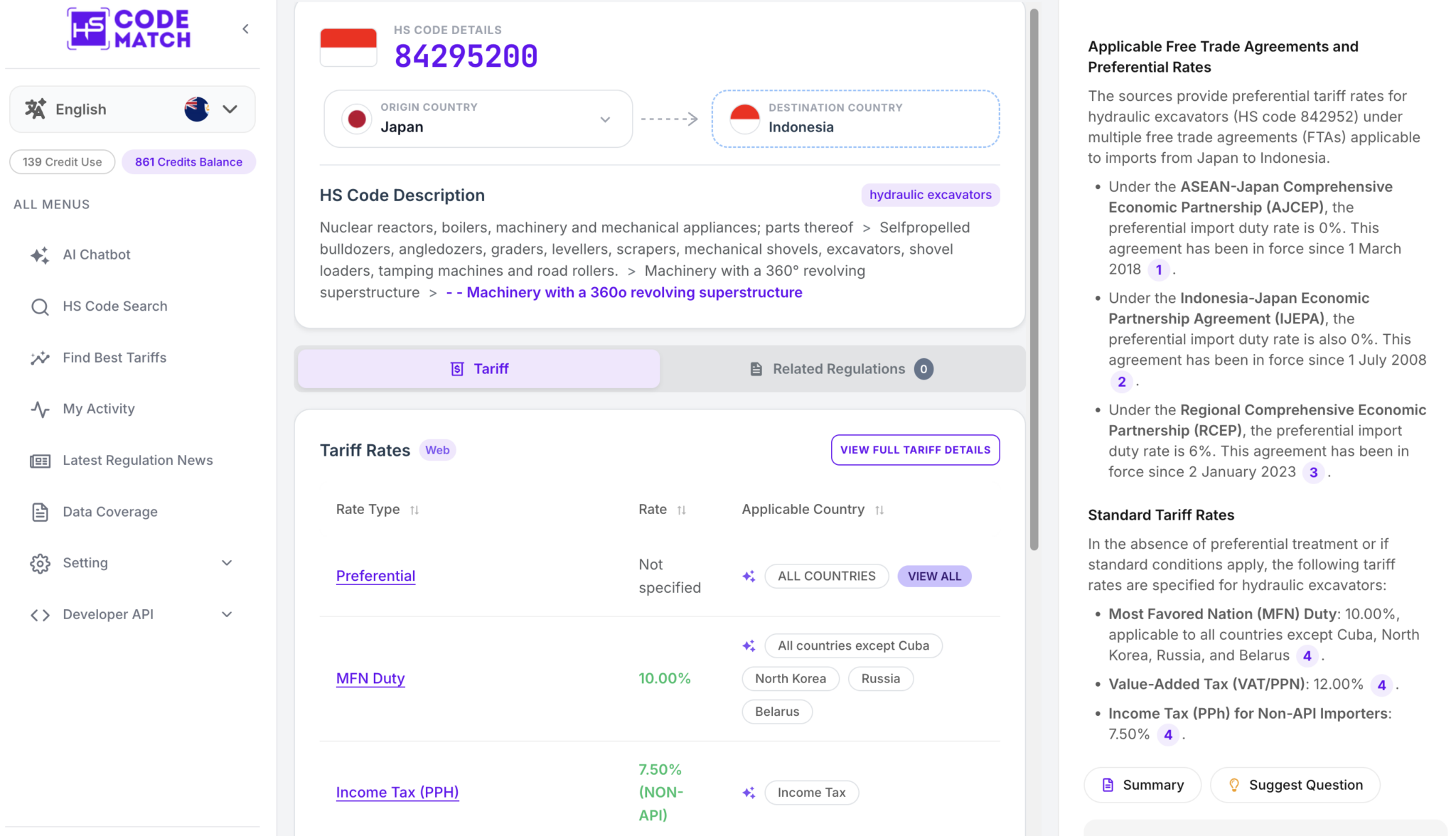Open citation 4 beside MFN Duty text
The image size is (1456, 836).
[1307, 656]
